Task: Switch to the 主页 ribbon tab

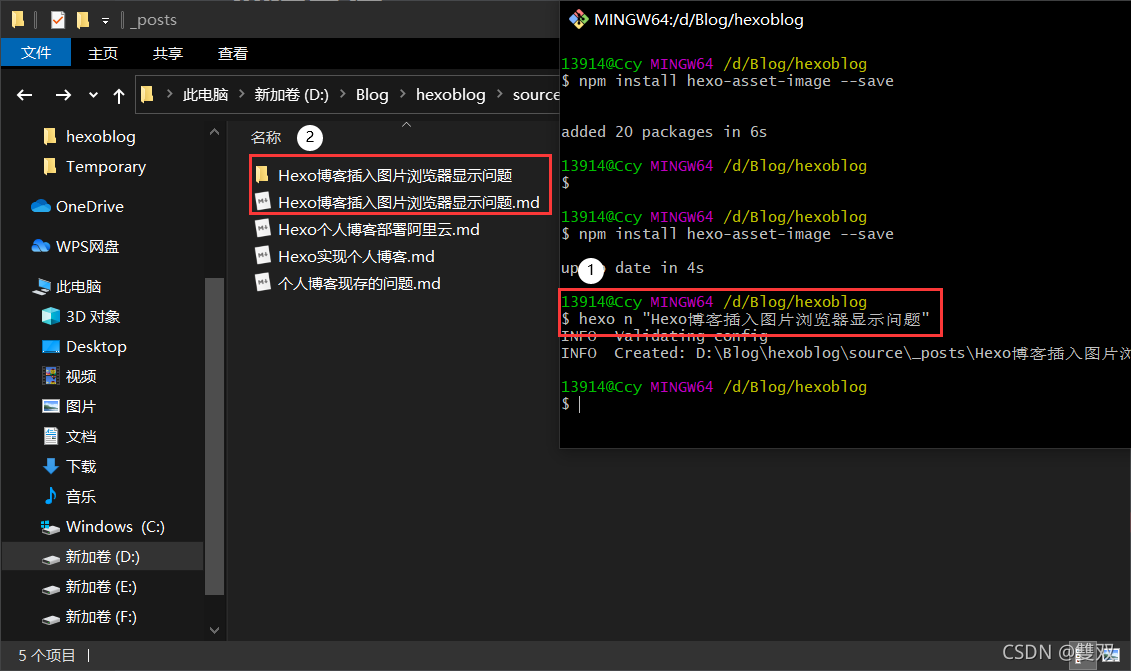Action: point(102,53)
